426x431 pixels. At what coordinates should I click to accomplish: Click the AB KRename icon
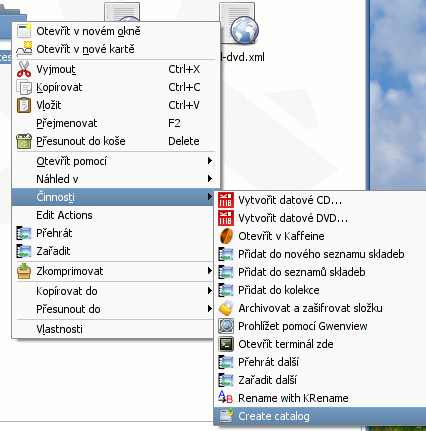pos(225,397)
